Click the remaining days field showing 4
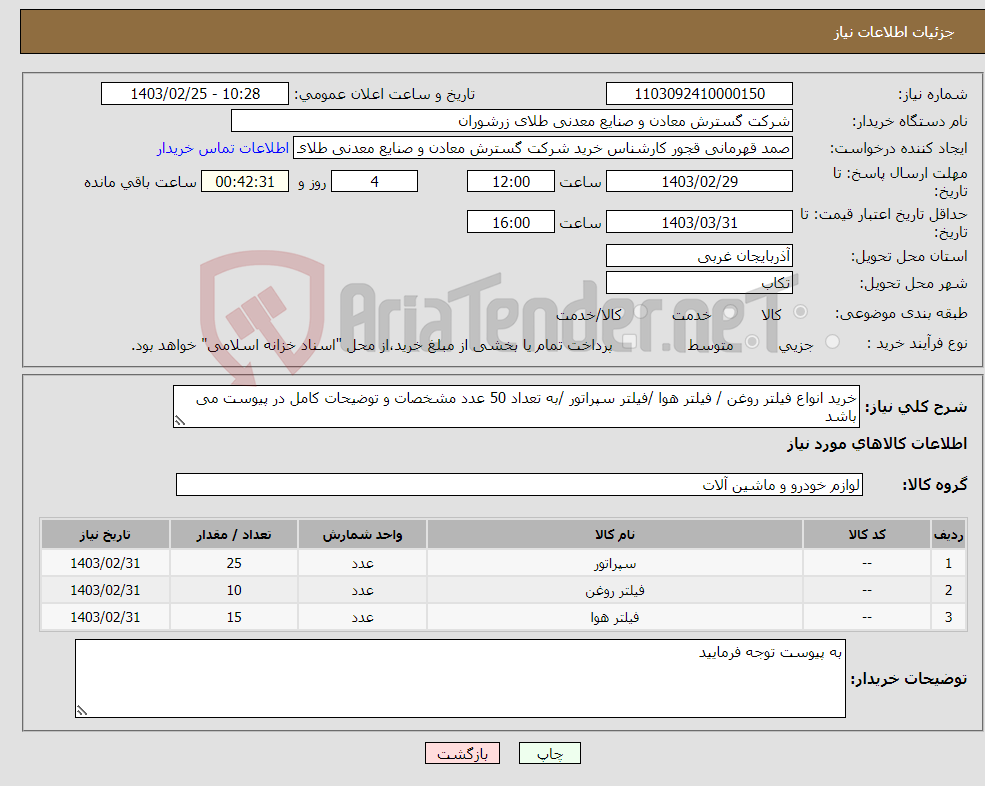985x786 pixels. [374, 182]
